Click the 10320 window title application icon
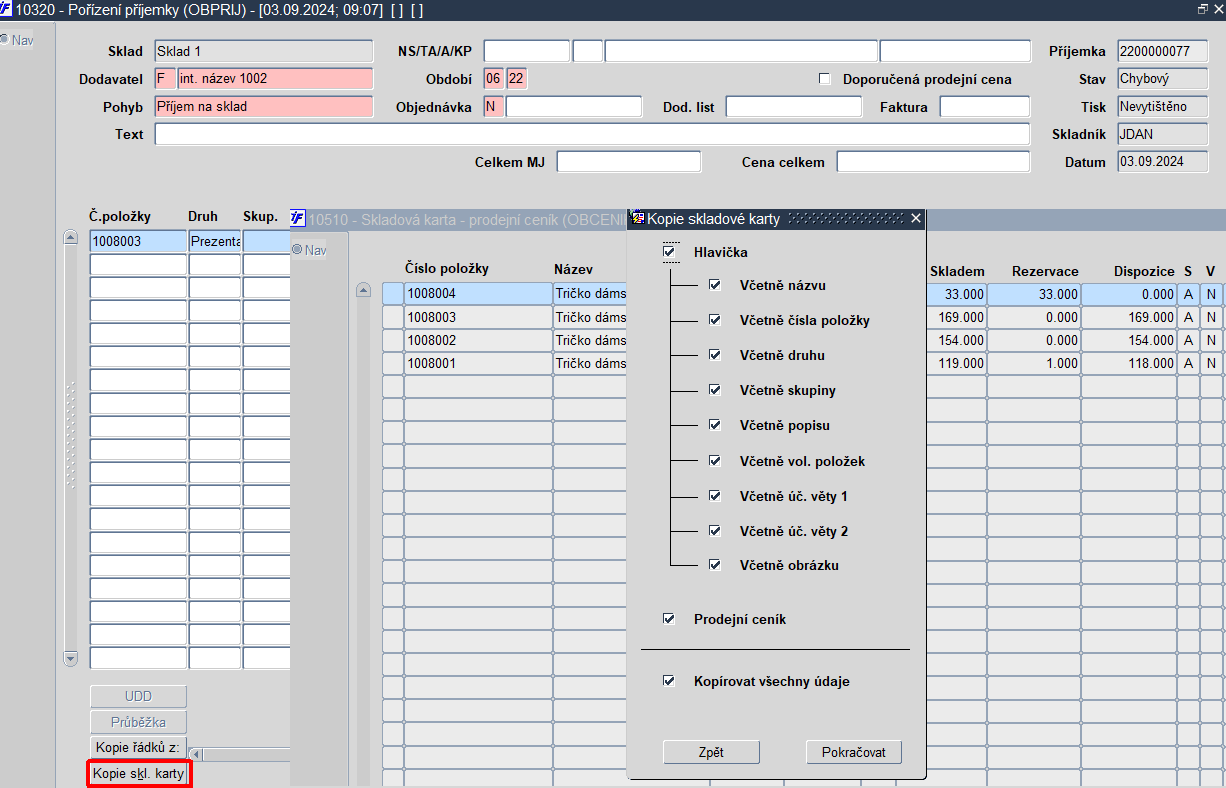The width and height of the screenshot is (1226, 788). pos(7,8)
